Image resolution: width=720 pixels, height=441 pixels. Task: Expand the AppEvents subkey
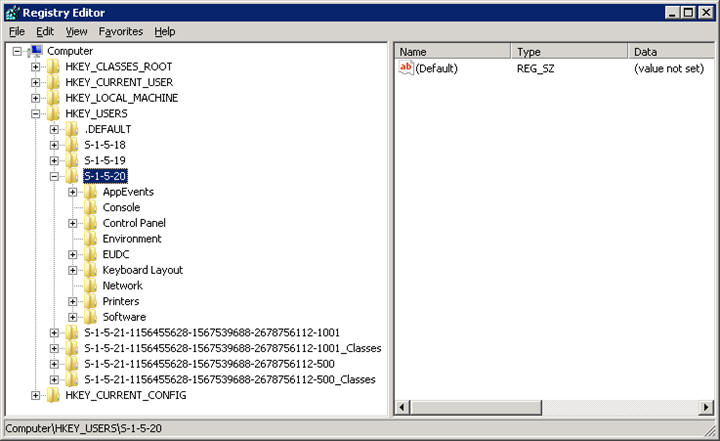73,192
